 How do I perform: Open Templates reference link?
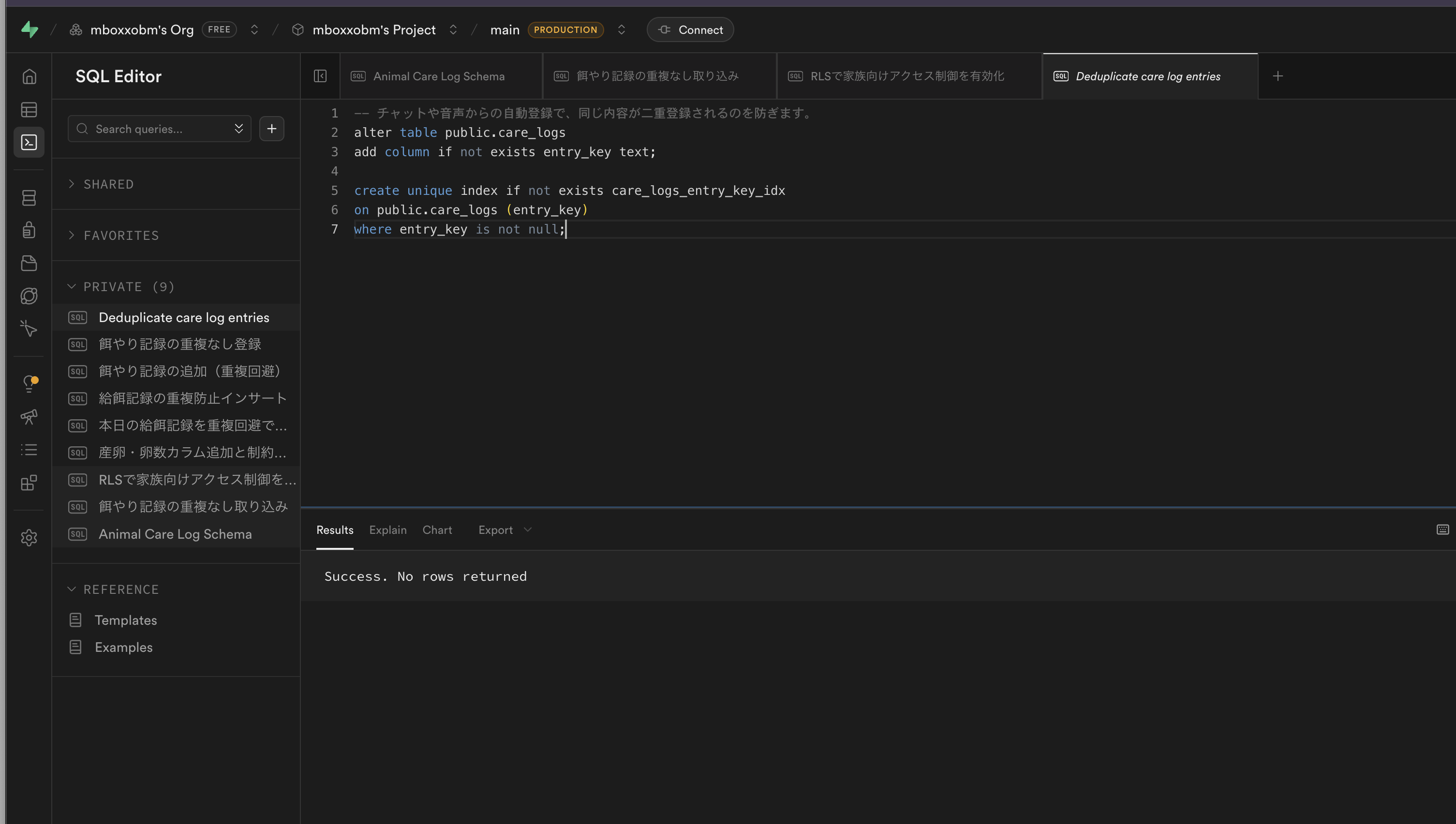(x=126, y=620)
